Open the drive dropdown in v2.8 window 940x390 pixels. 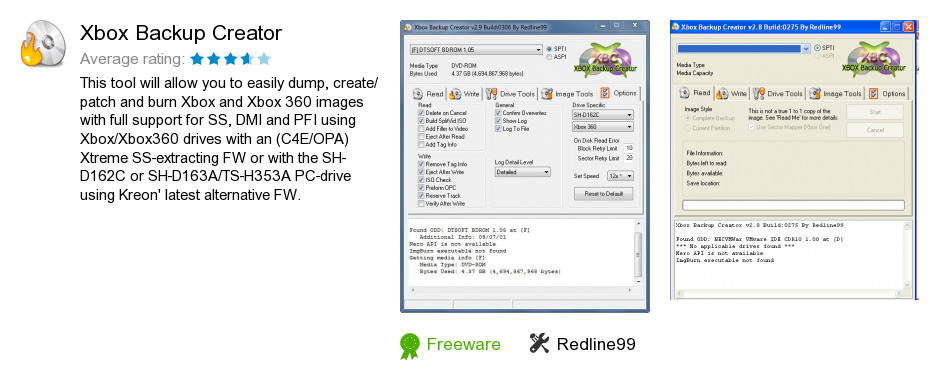tap(743, 49)
